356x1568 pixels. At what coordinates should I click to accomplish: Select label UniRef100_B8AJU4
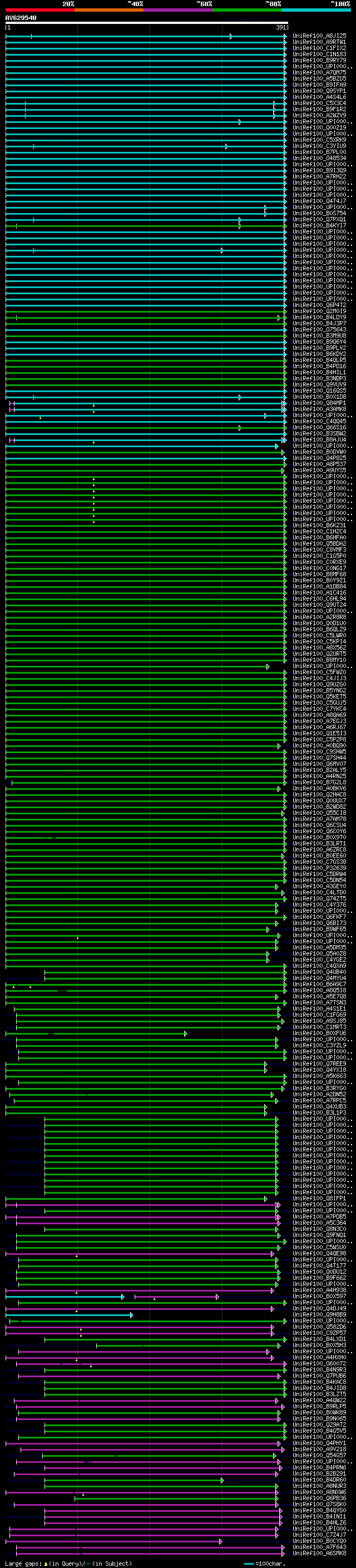point(319,439)
